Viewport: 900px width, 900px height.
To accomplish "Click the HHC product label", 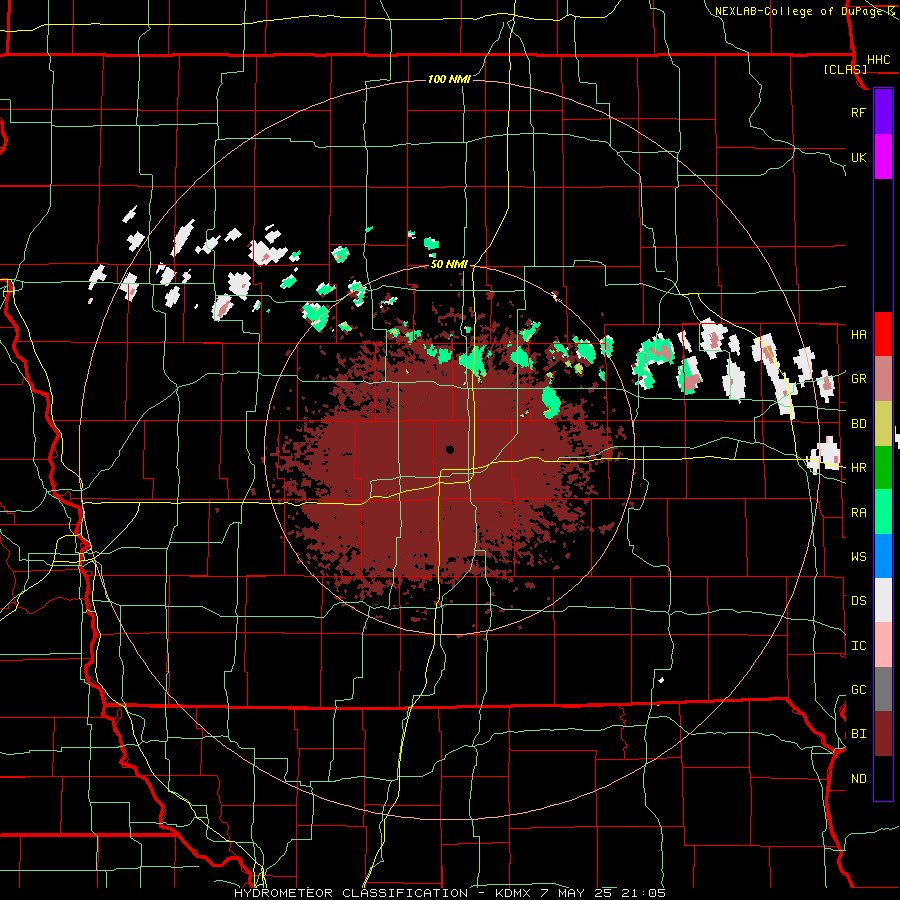I will point(879,60).
